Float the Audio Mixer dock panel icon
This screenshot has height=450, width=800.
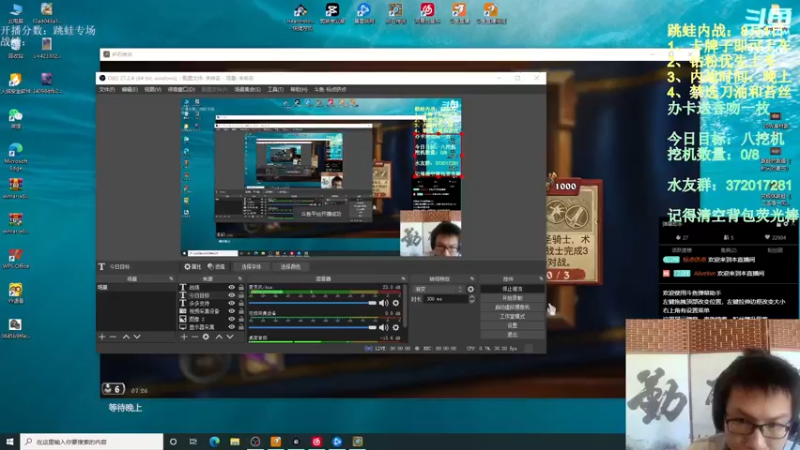coord(403,279)
